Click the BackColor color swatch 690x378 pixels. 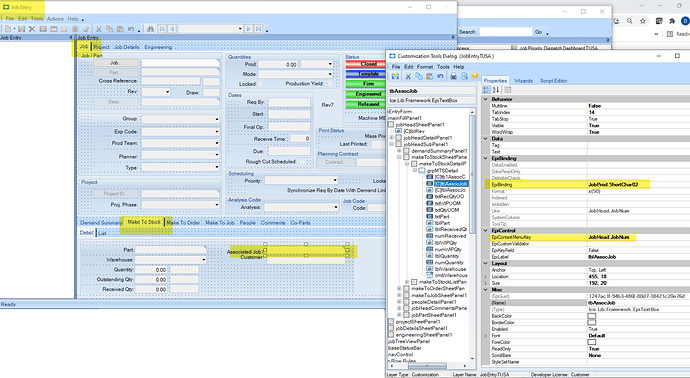point(592,316)
